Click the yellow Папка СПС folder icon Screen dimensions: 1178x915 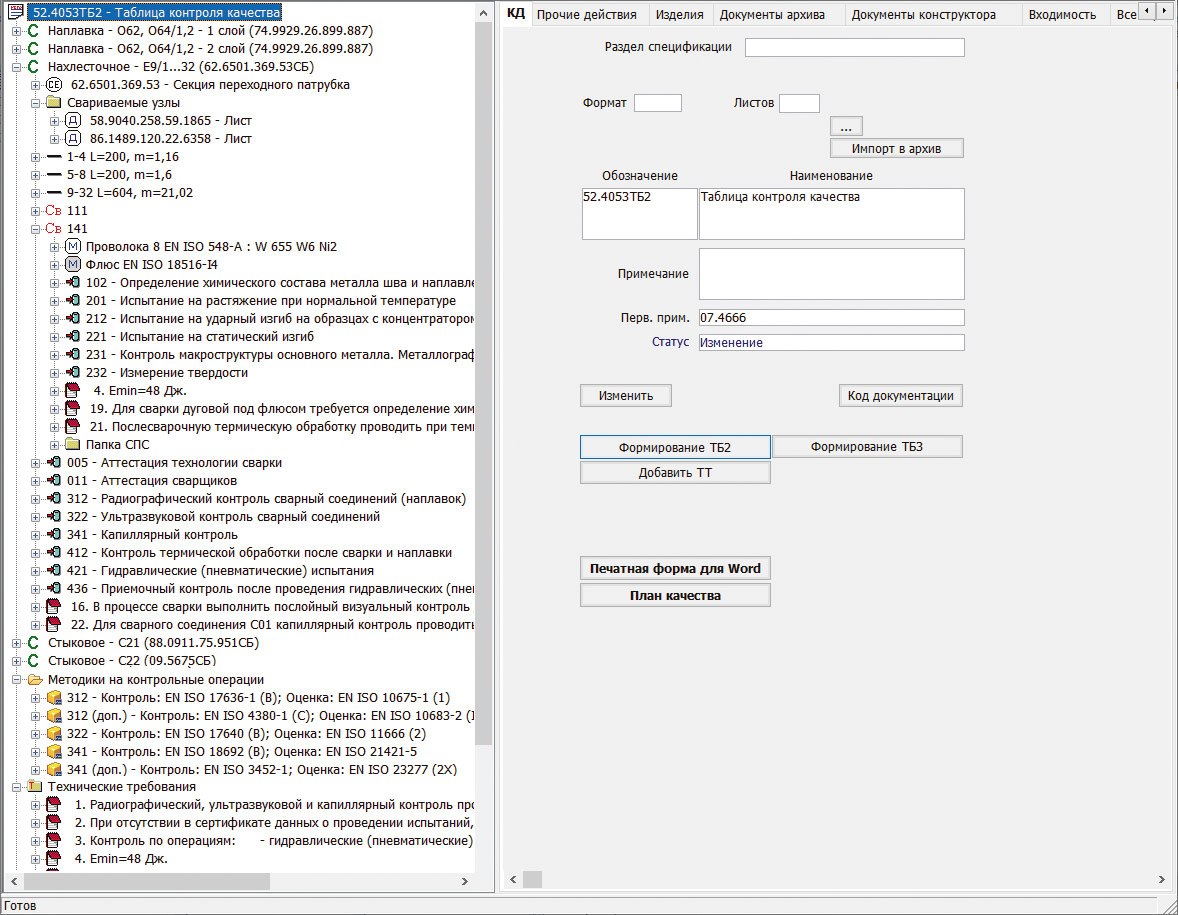(73, 444)
